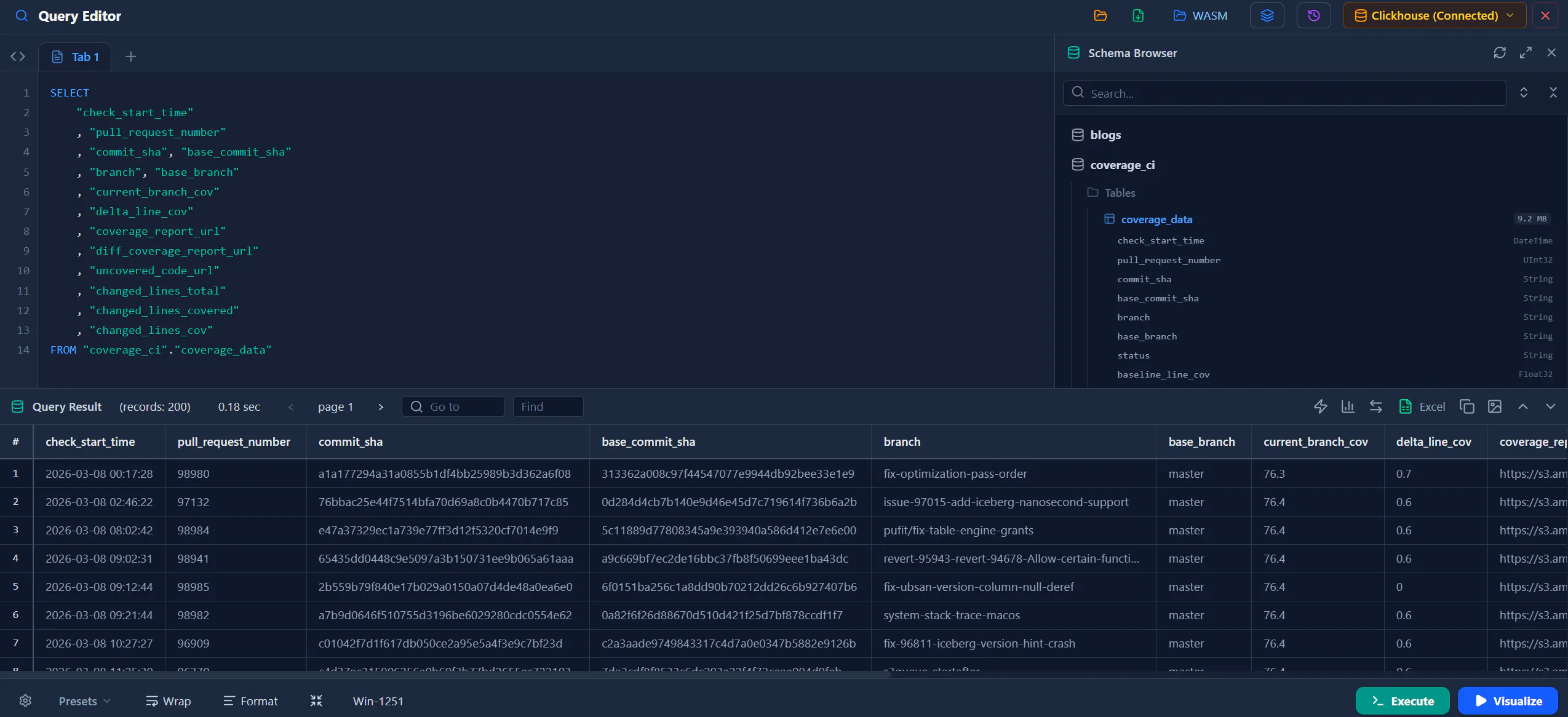Copy query results to clipboard
This screenshot has width=1568, height=717.
[x=1467, y=406]
